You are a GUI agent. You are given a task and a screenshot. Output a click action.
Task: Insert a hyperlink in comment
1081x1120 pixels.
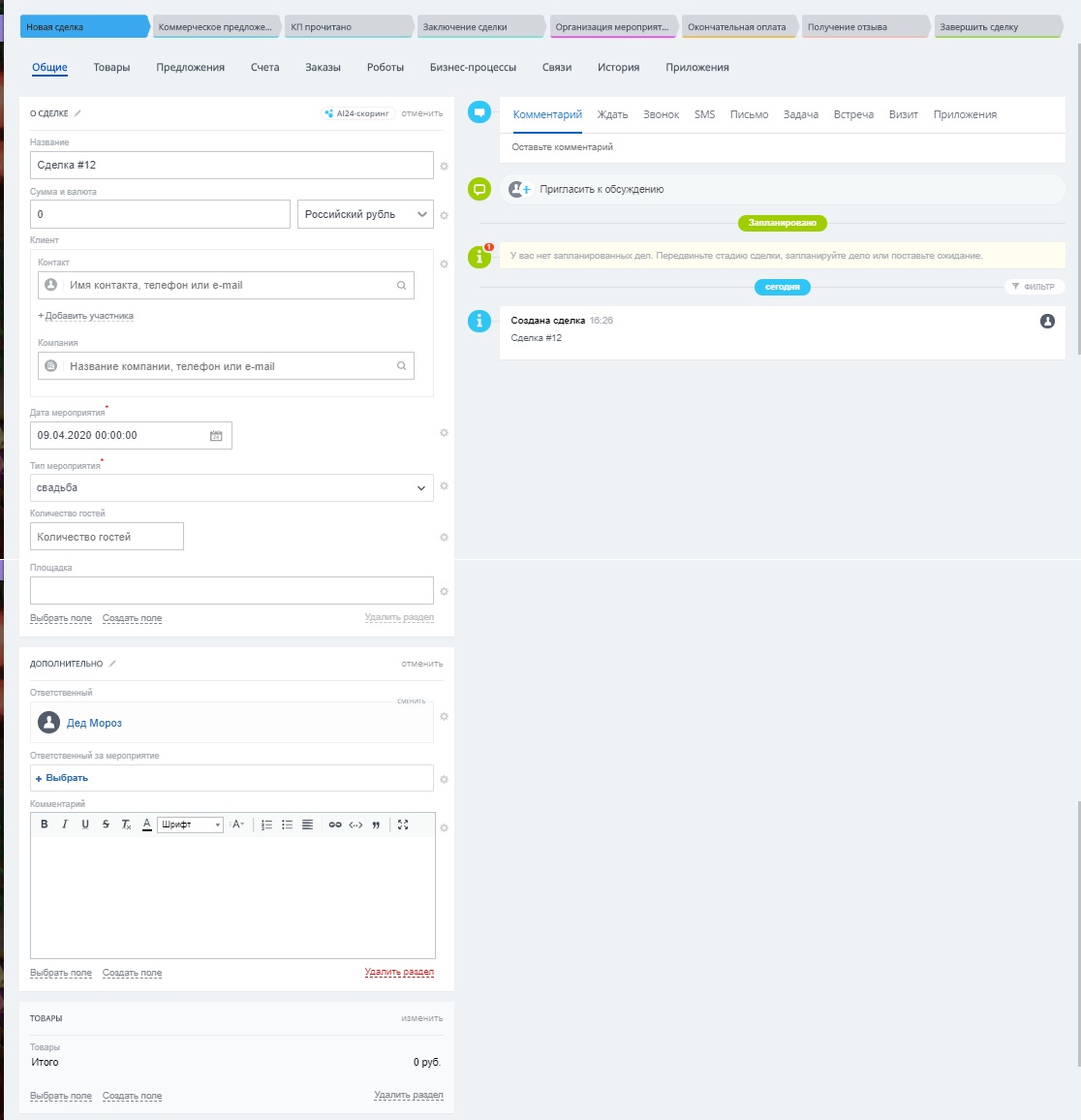pyautogui.click(x=335, y=824)
